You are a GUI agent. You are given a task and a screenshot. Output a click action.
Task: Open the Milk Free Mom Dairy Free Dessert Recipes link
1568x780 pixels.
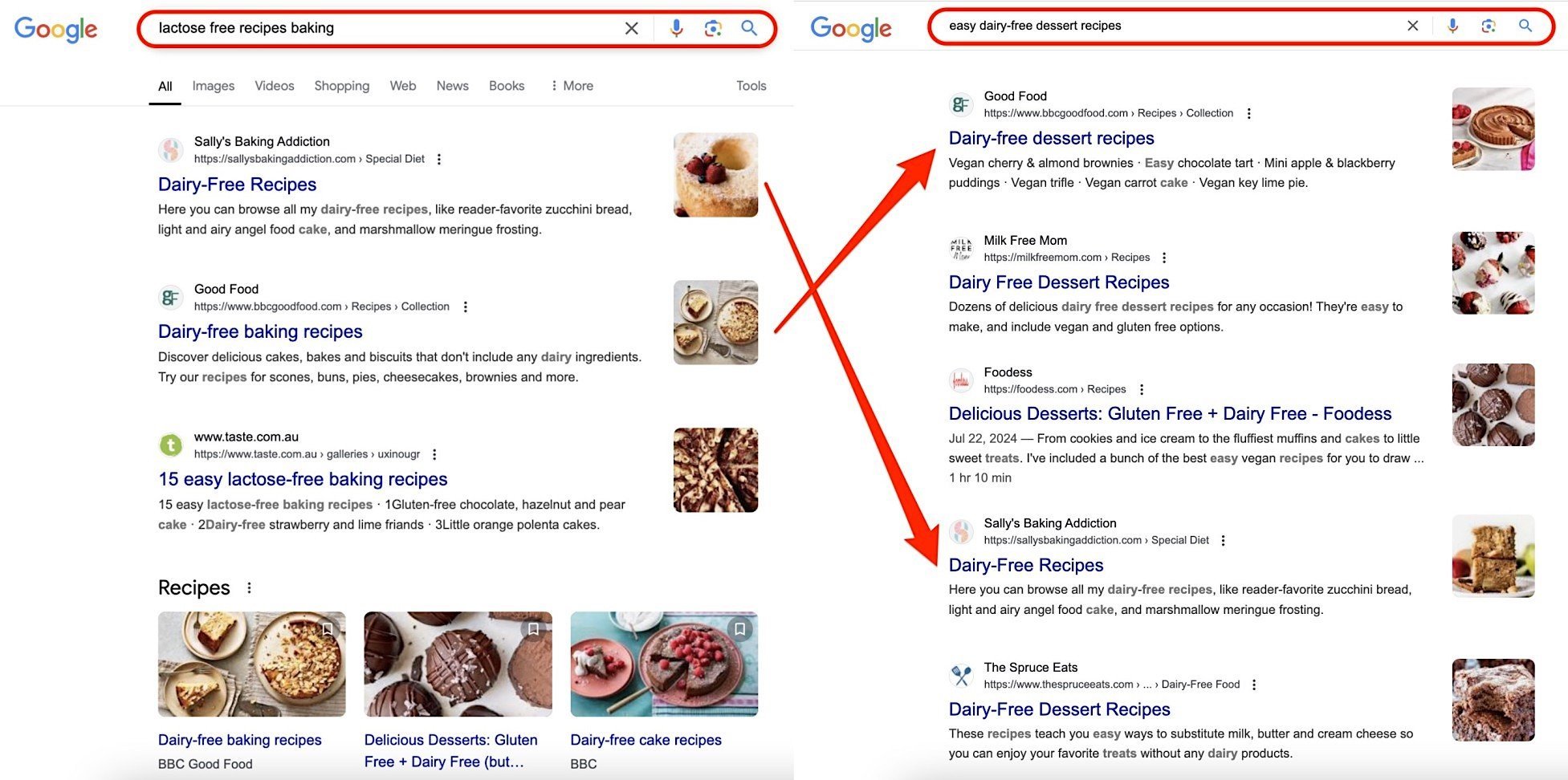coord(1059,282)
